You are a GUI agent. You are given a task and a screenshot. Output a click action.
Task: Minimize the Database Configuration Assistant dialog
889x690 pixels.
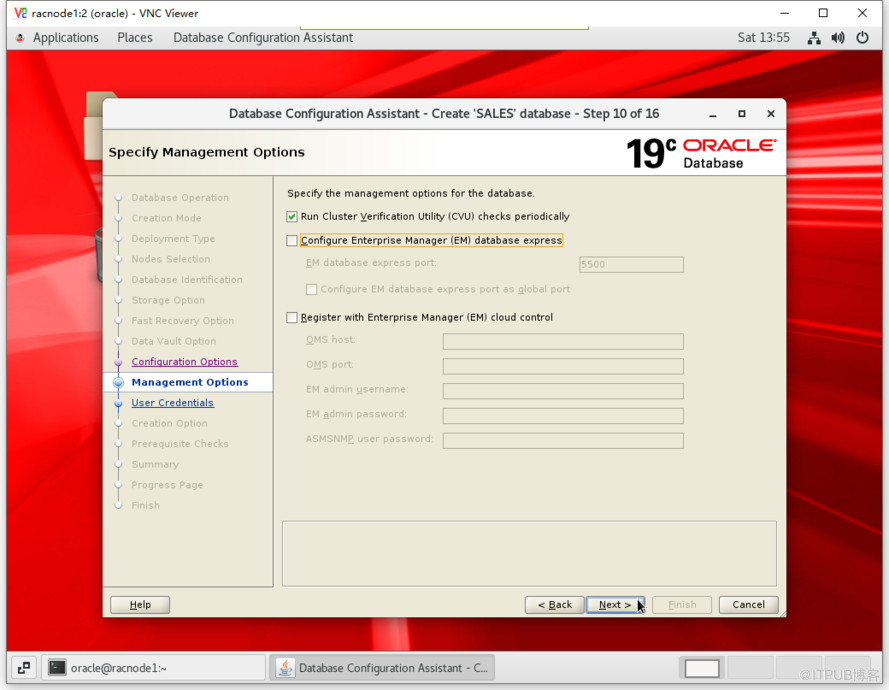(713, 114)
